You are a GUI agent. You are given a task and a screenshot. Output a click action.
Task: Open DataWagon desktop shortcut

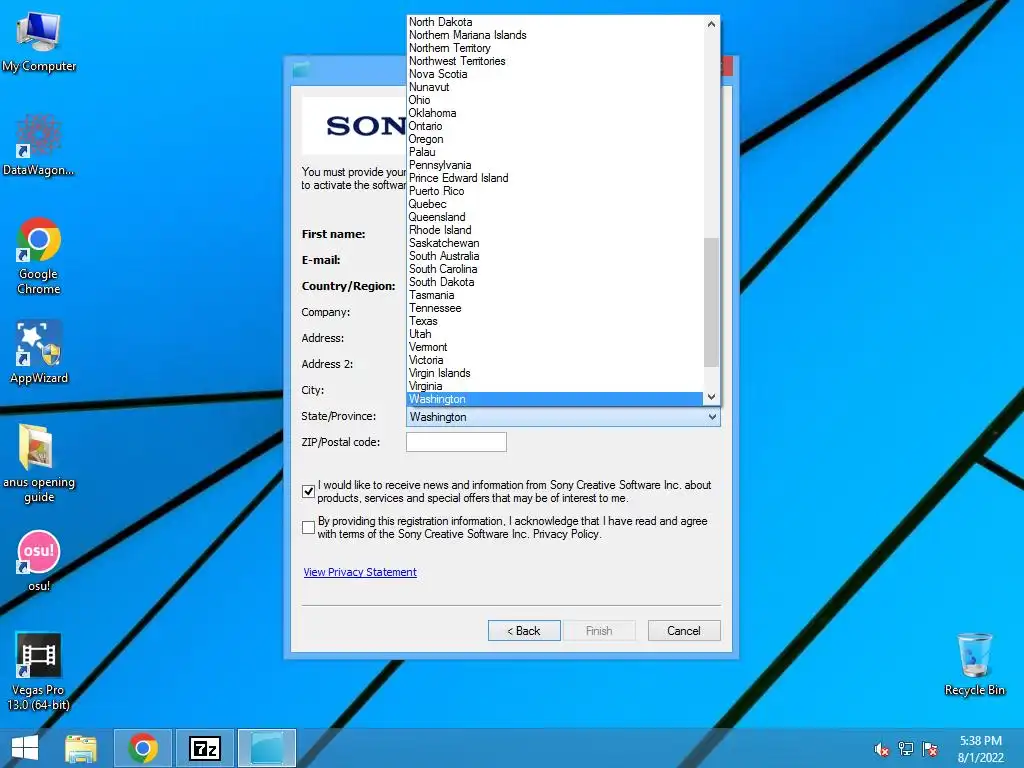39,145
